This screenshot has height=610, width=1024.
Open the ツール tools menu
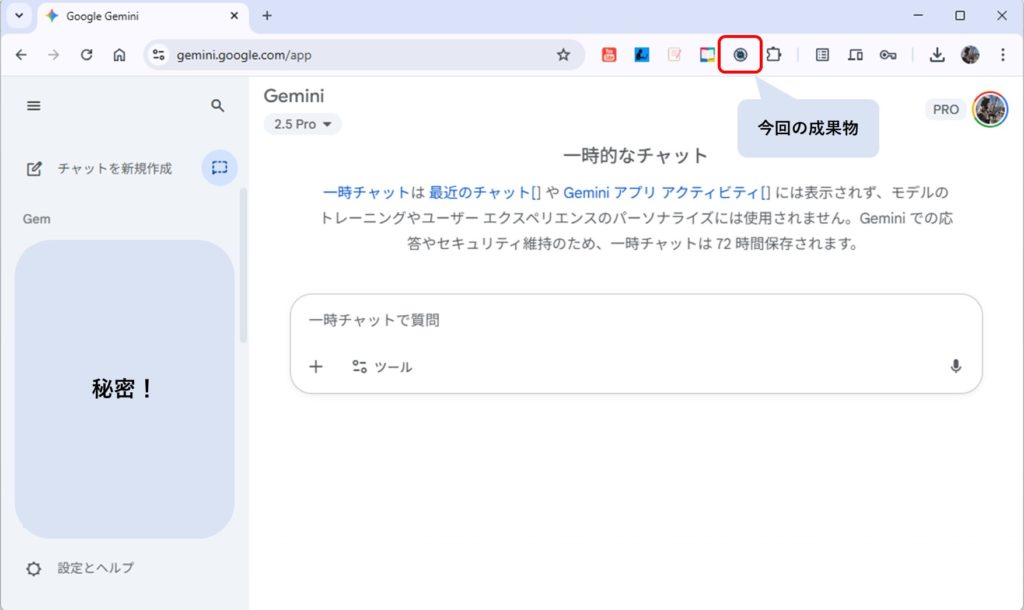[382, 367]
